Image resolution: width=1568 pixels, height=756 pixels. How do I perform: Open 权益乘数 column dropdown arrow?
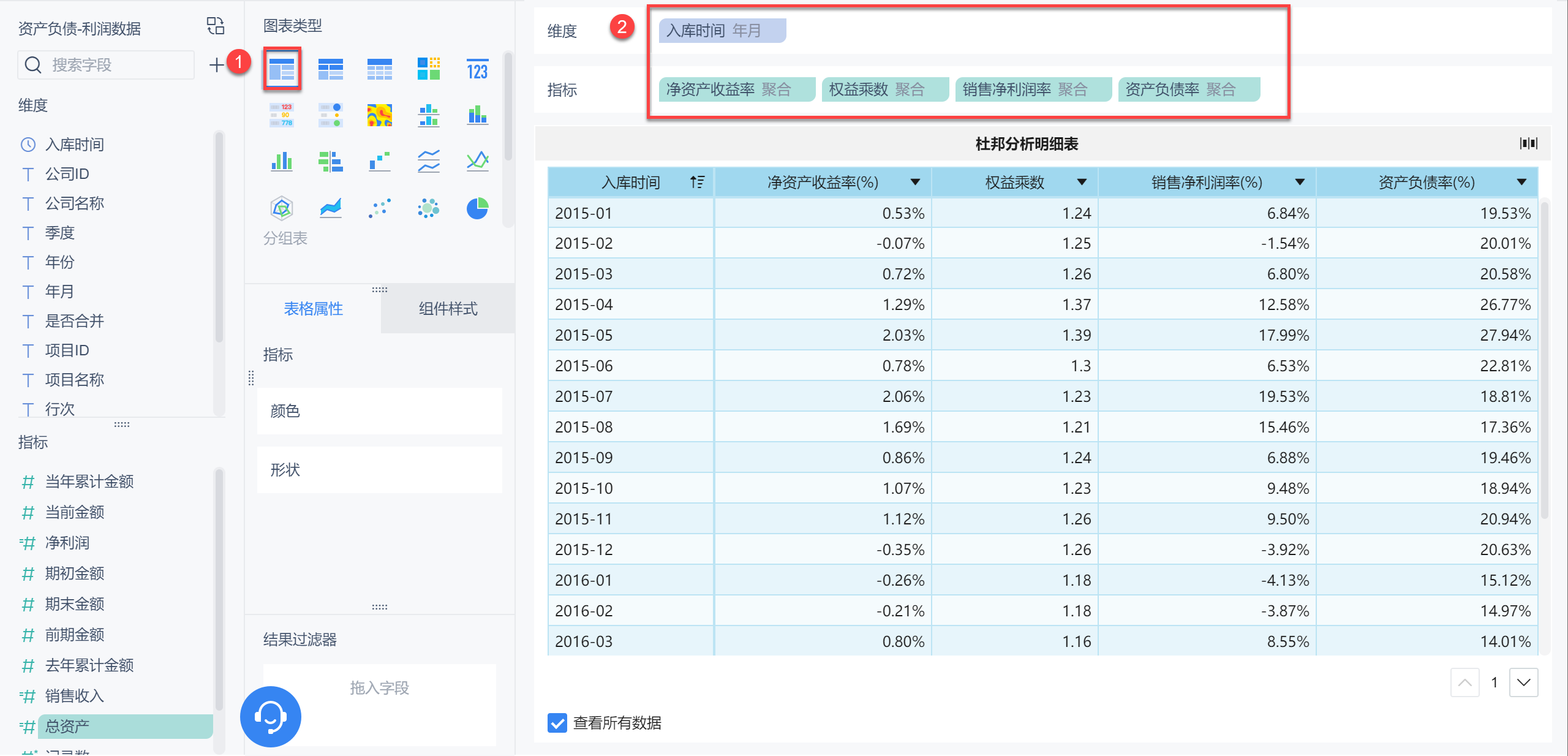tap(1082, 182)
